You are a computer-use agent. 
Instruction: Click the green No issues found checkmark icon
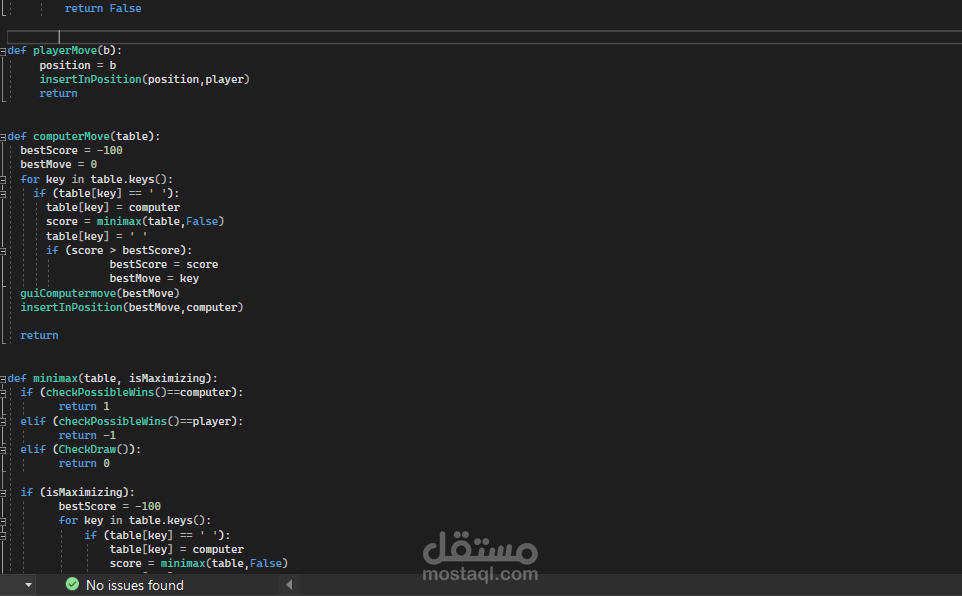click(72, 584)
